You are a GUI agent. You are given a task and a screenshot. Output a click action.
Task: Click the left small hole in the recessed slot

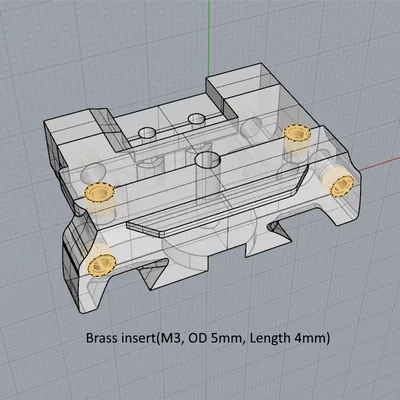148,133
